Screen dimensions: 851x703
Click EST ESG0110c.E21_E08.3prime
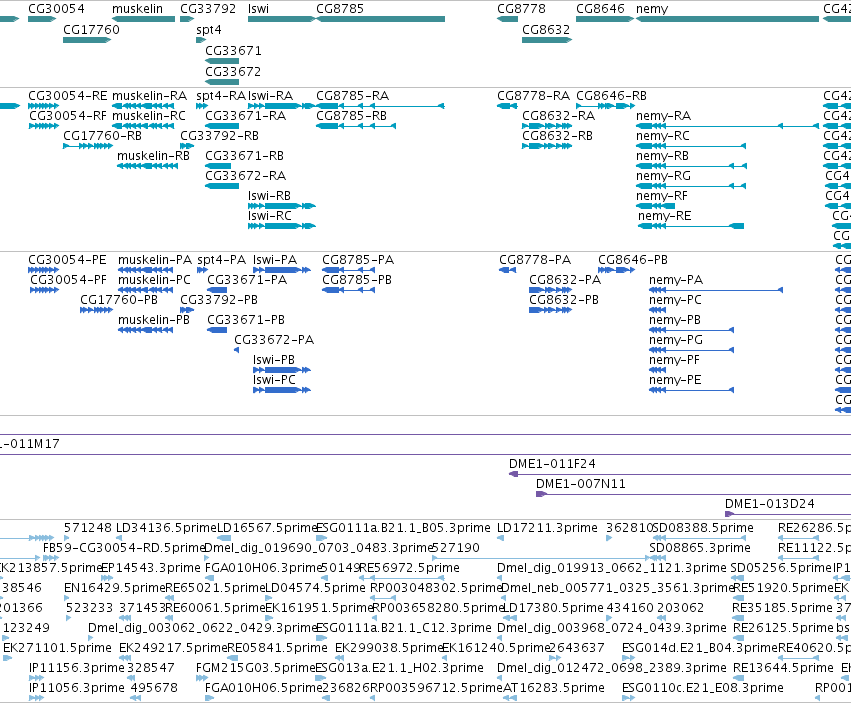click(x=628, y=698)
